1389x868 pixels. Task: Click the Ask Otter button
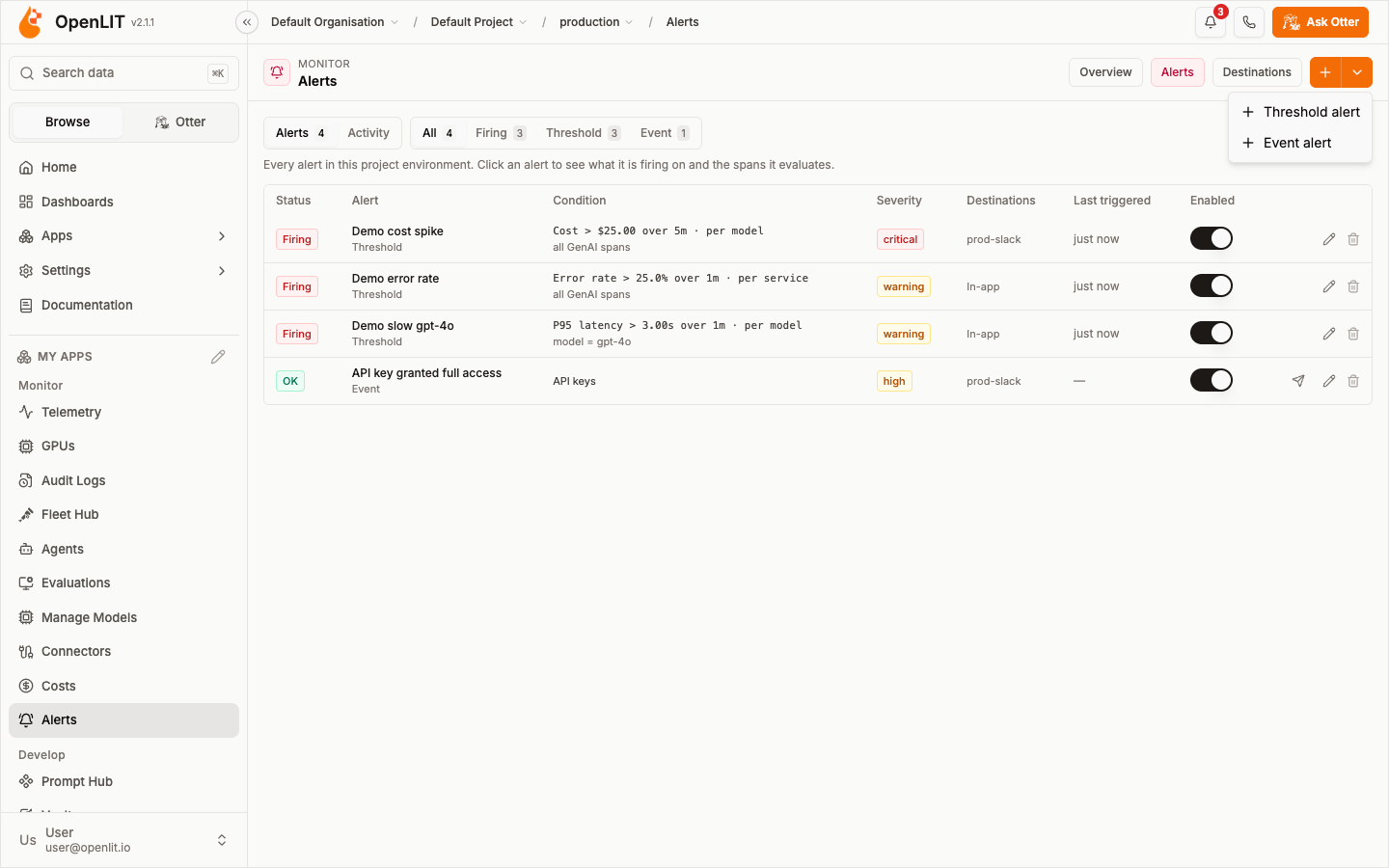tap(1321, 22)
